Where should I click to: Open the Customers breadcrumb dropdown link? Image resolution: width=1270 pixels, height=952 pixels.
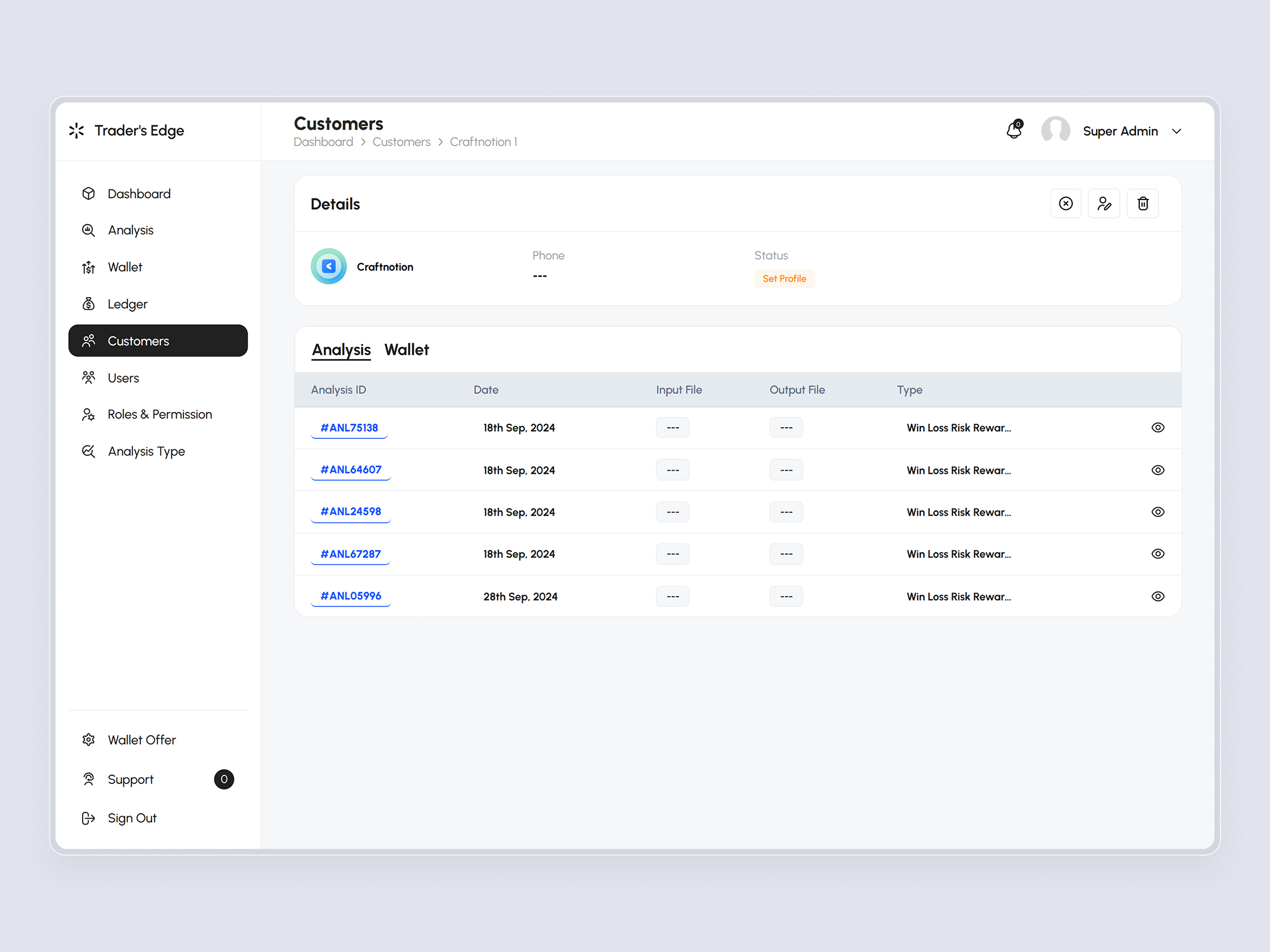pyautogui.click(x=401, y=142)
